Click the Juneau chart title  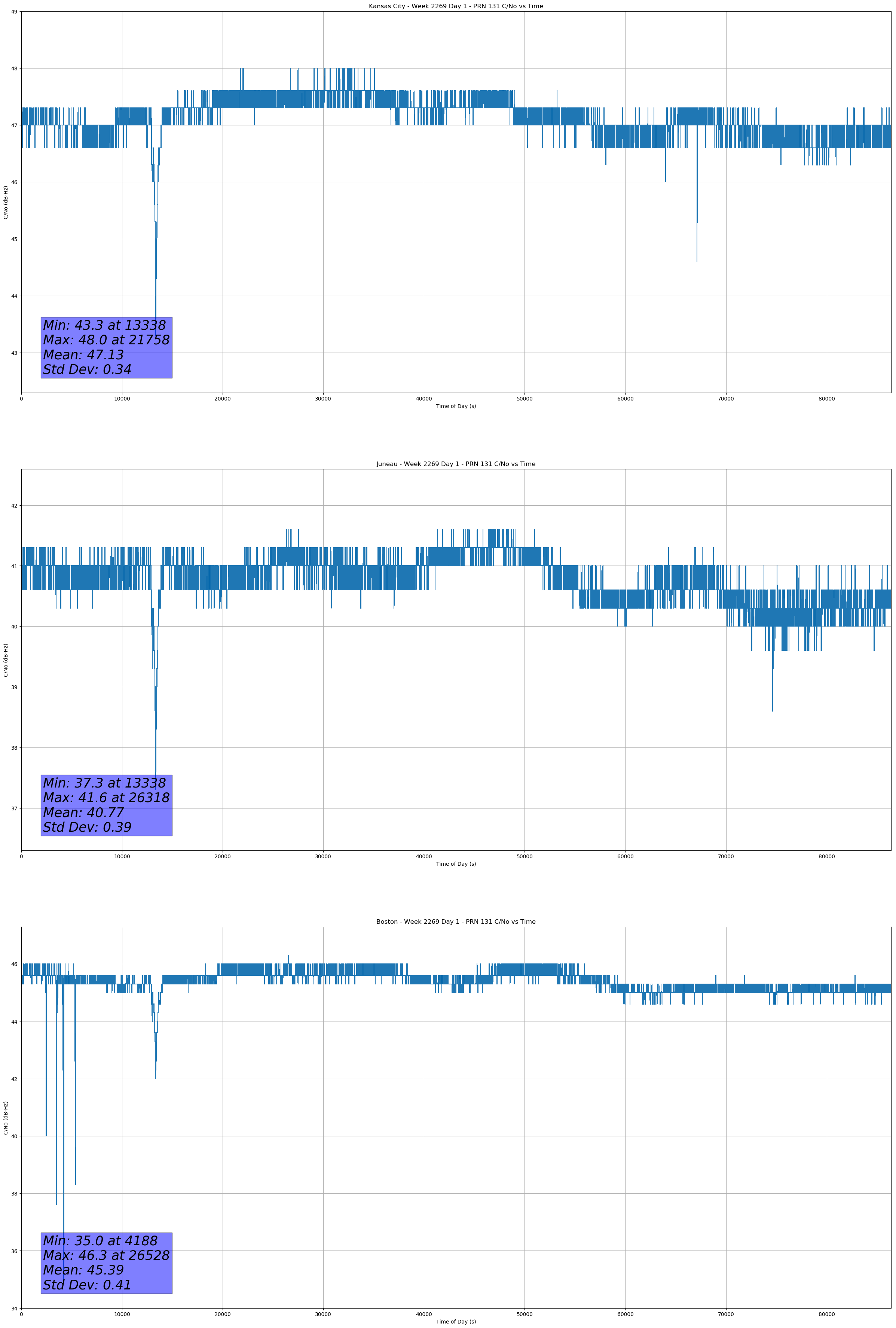point(456,464)
